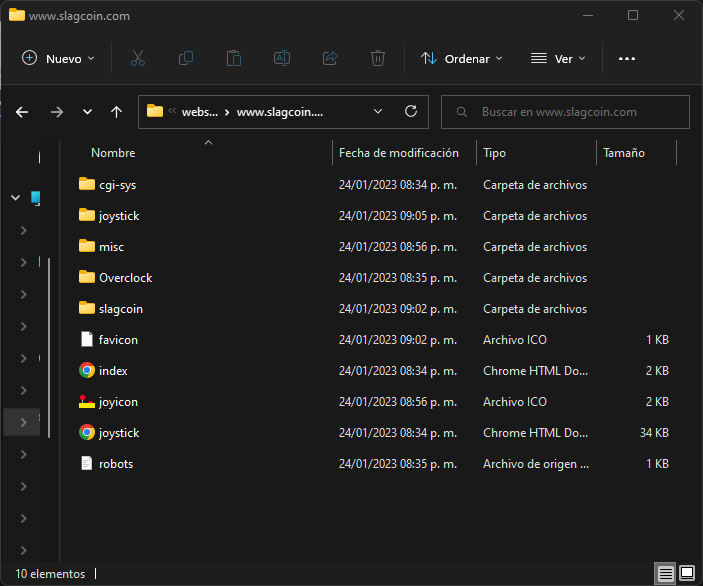This screenshot has width=703, height=586.
Task: Click the joyicon file name
Action: click(118, 402)
